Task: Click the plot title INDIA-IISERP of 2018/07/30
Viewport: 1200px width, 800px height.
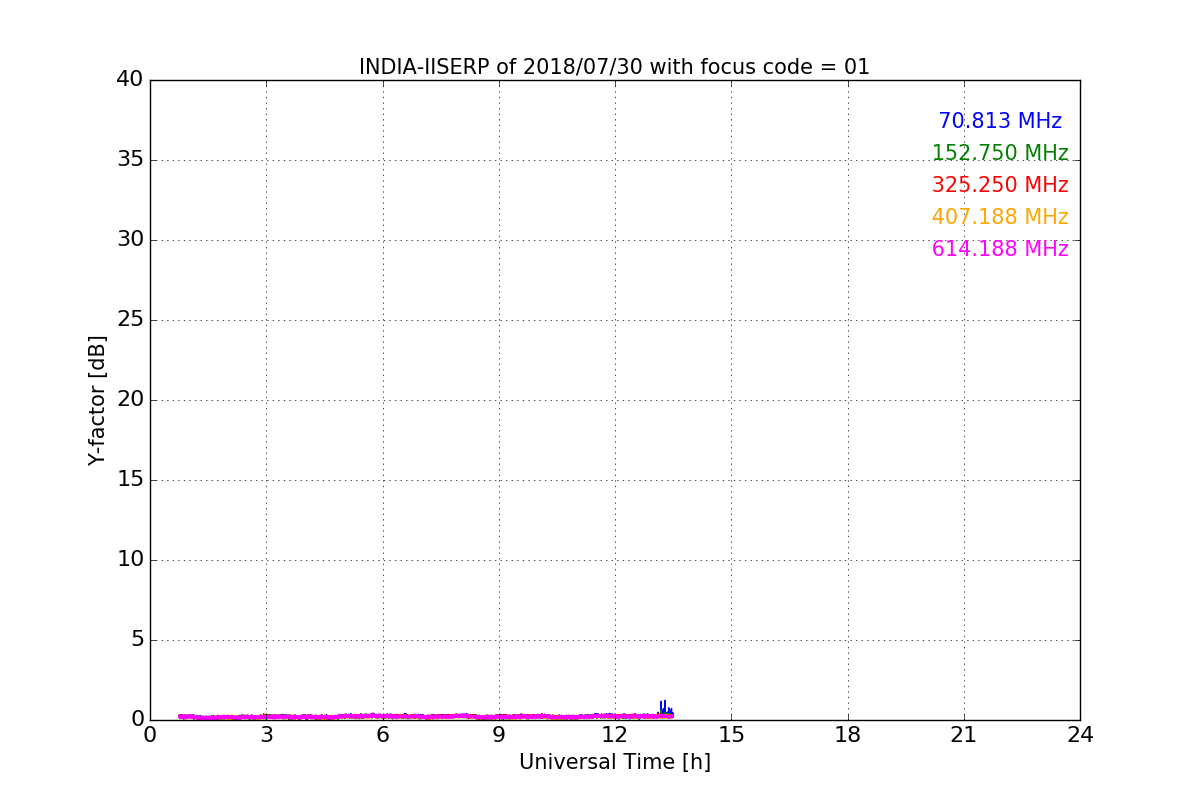Action: click(614, 67)
